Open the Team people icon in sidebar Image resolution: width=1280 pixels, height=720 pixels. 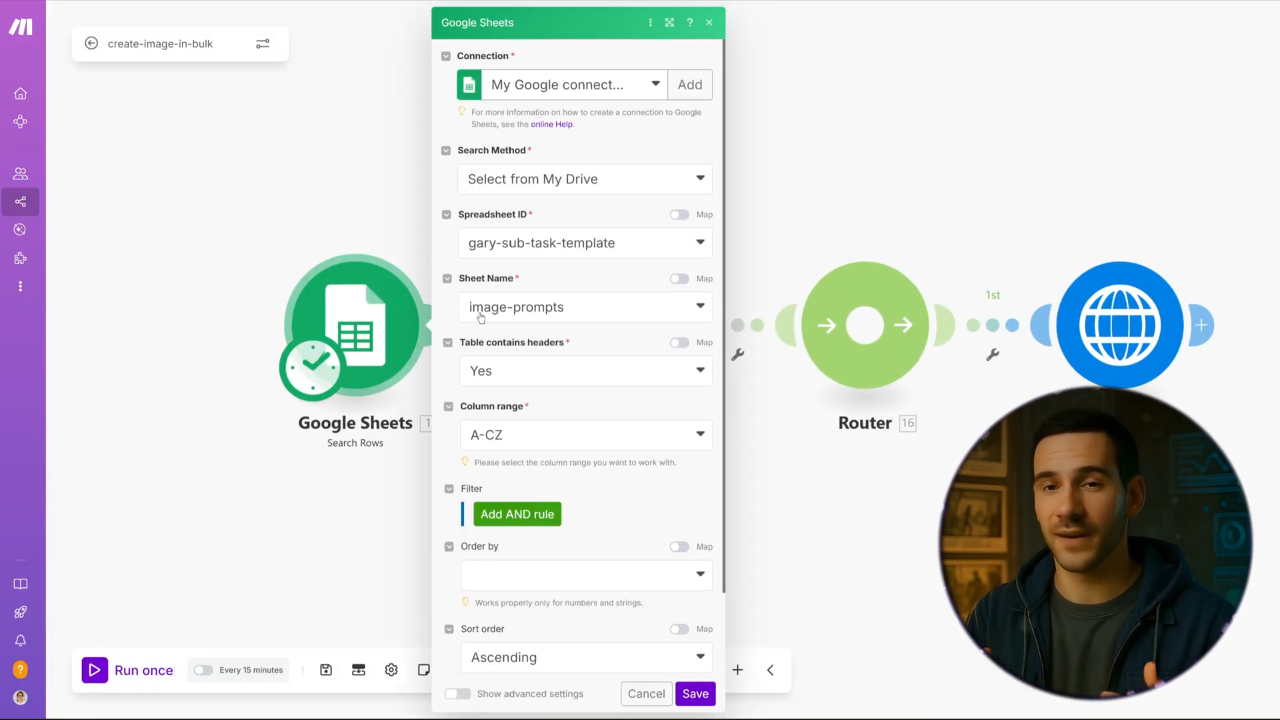pos(20,173)
